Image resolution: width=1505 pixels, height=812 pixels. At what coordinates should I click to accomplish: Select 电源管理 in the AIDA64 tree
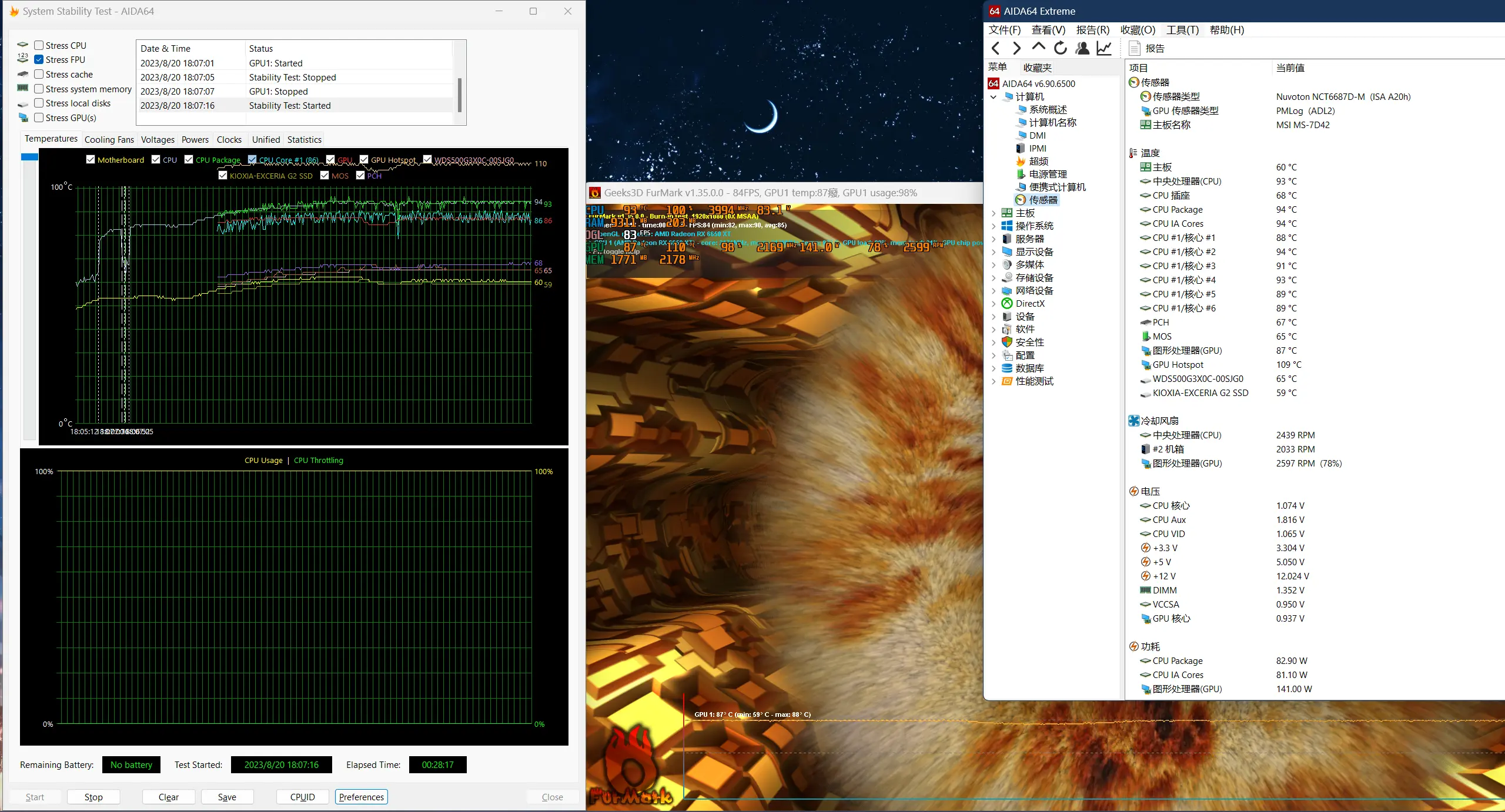click(1048, 174)
